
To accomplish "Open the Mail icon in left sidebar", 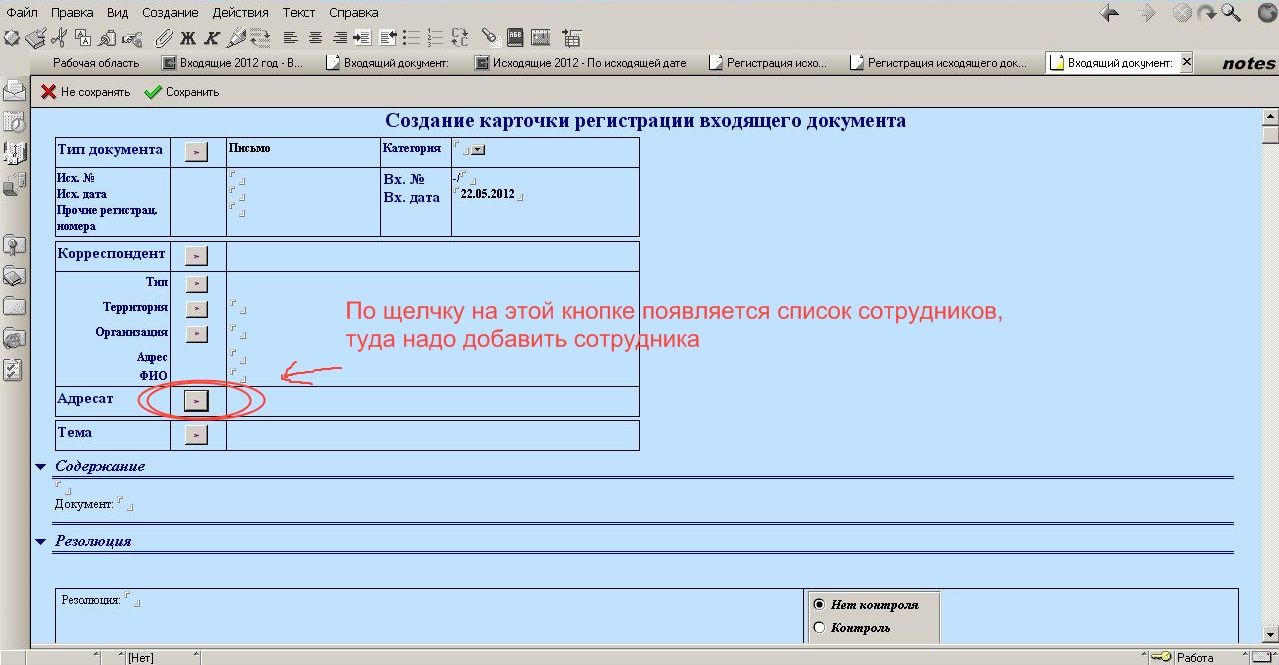I will [14, 90].
